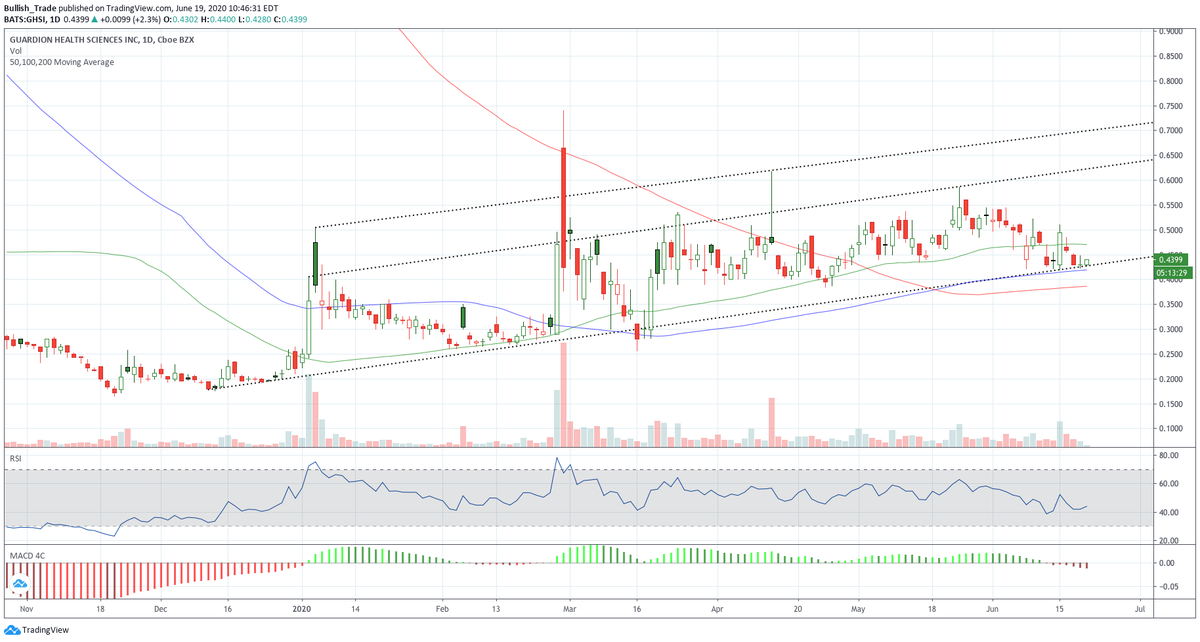This screenshot has height=642, width=1200.
Task: Click the 0.2000 price axis label
Action: [x=1169, y=379]
